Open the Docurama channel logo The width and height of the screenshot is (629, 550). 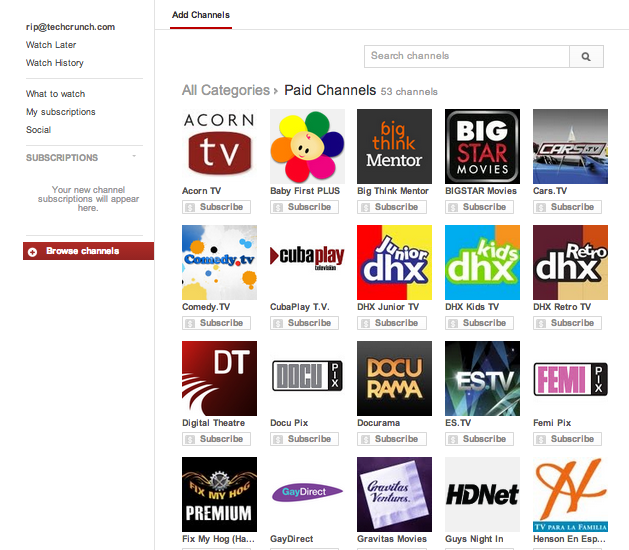394,378
